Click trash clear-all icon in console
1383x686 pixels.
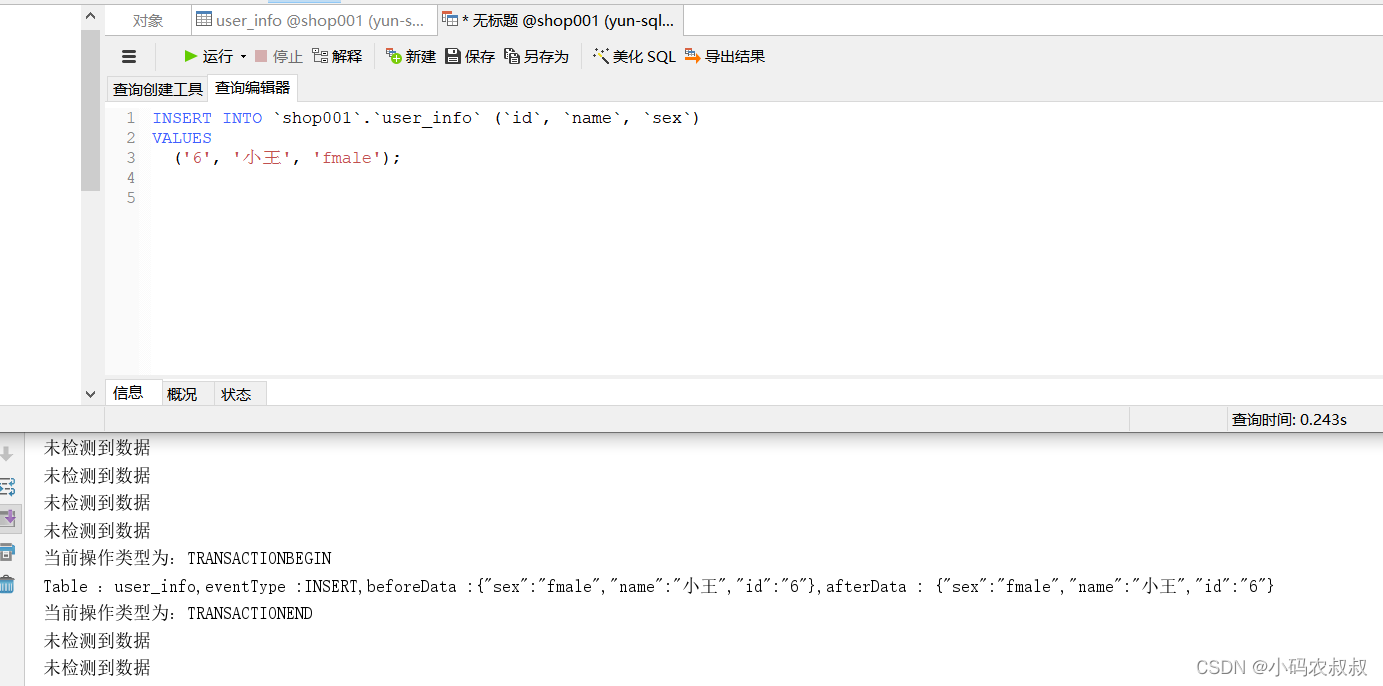[x=7, y=584]
